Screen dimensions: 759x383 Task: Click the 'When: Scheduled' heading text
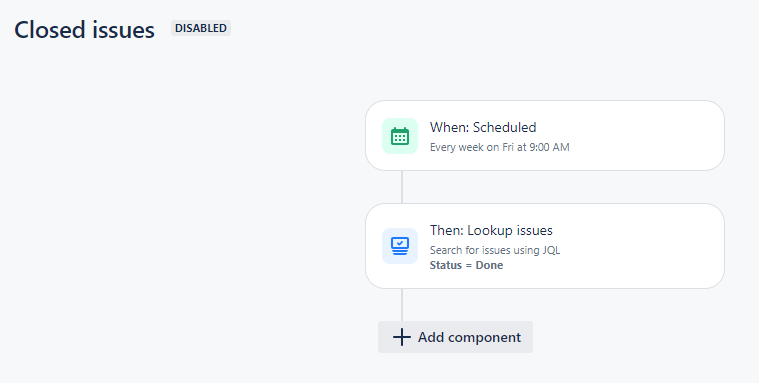483,127
